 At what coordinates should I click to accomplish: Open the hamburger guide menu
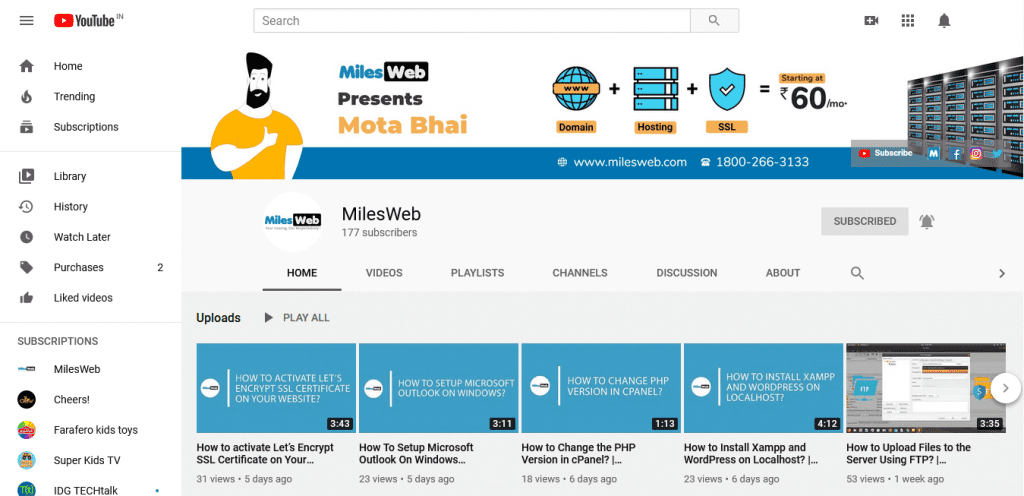pyautogui.click(x=26, y=21)
